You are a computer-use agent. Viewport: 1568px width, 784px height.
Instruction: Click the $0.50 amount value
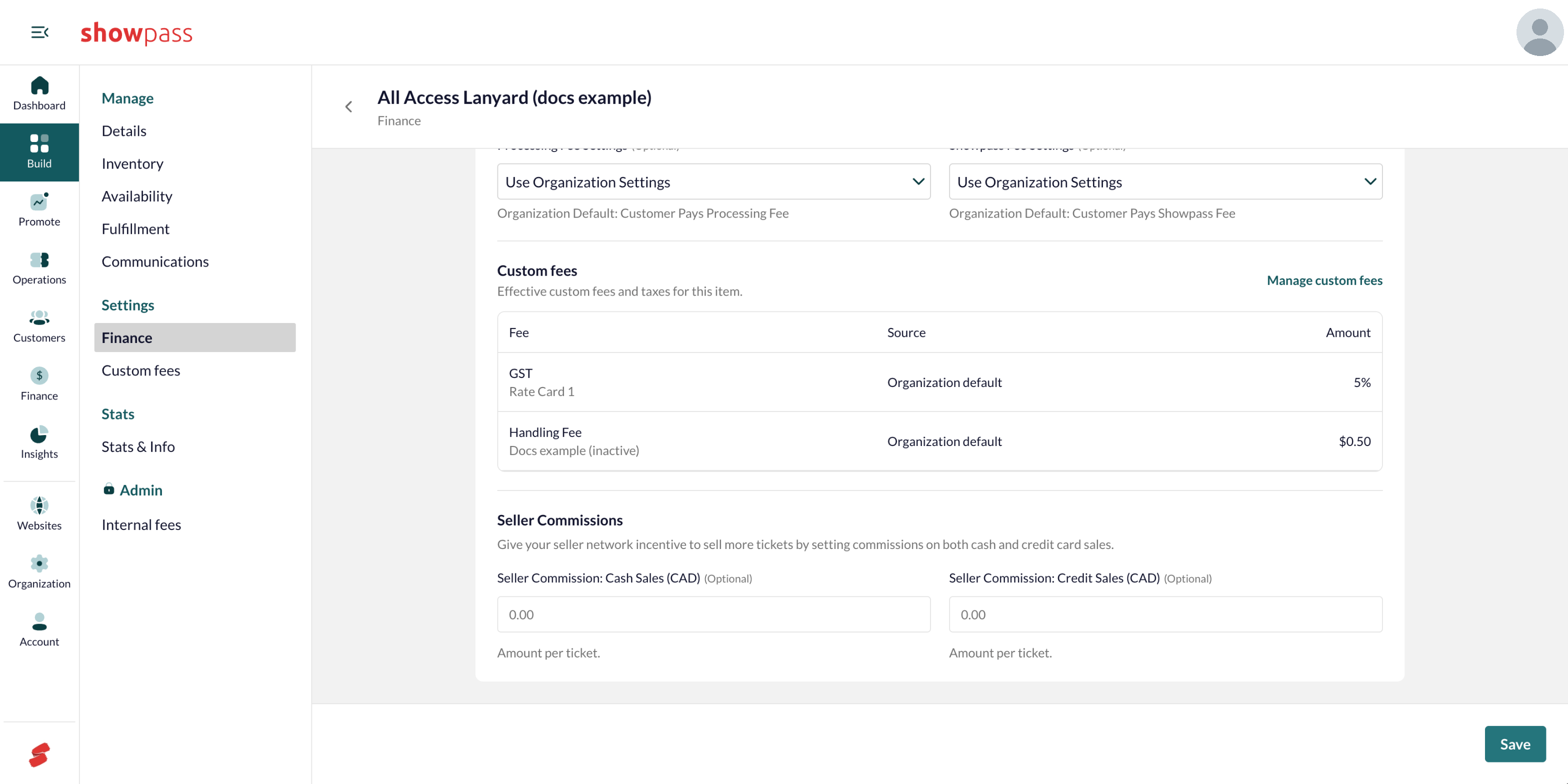(1354, 441)
